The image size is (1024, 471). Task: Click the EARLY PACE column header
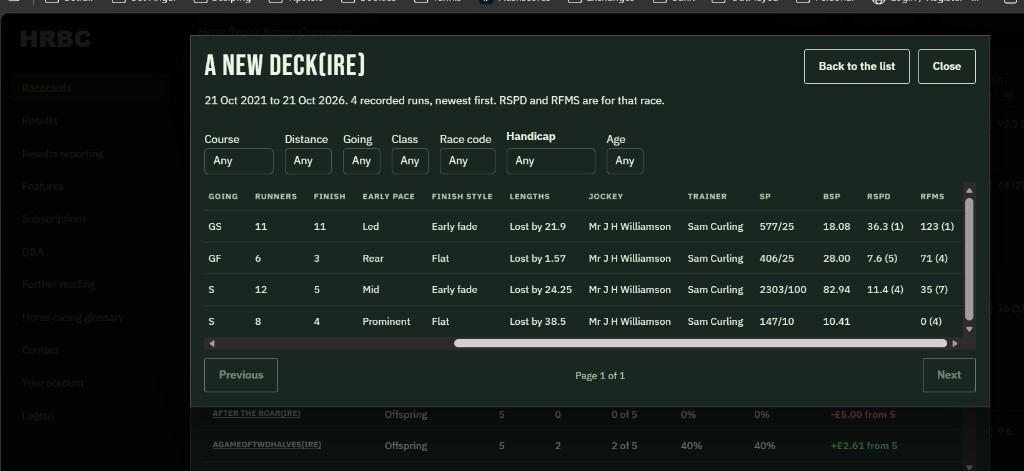(389, 196)
